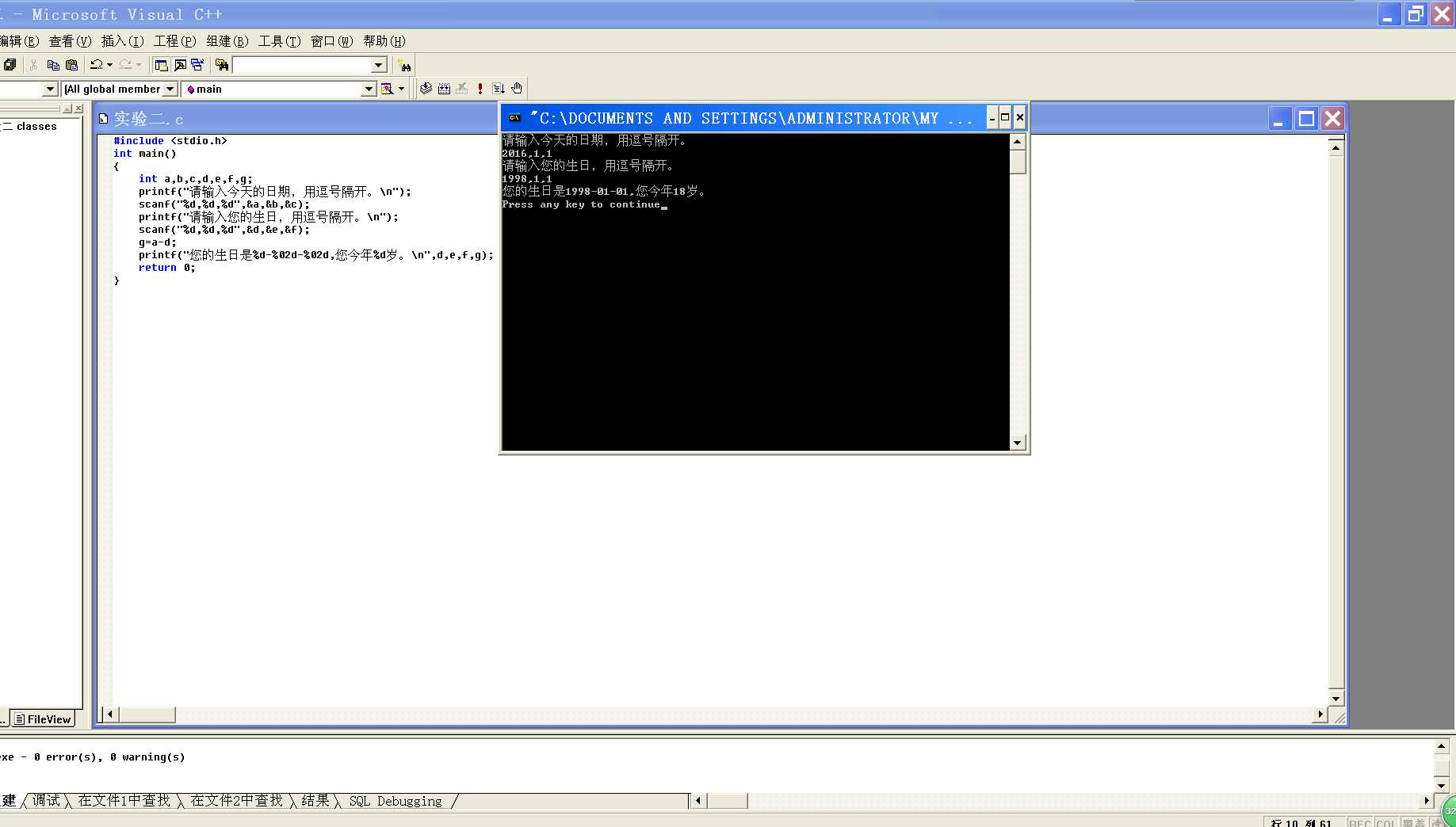Click the Compile toolbar icon

426,89
